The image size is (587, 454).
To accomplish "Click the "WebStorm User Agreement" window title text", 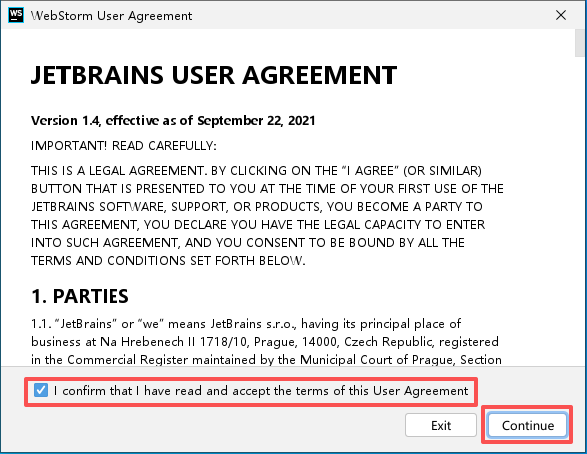I will click(111, 16).
